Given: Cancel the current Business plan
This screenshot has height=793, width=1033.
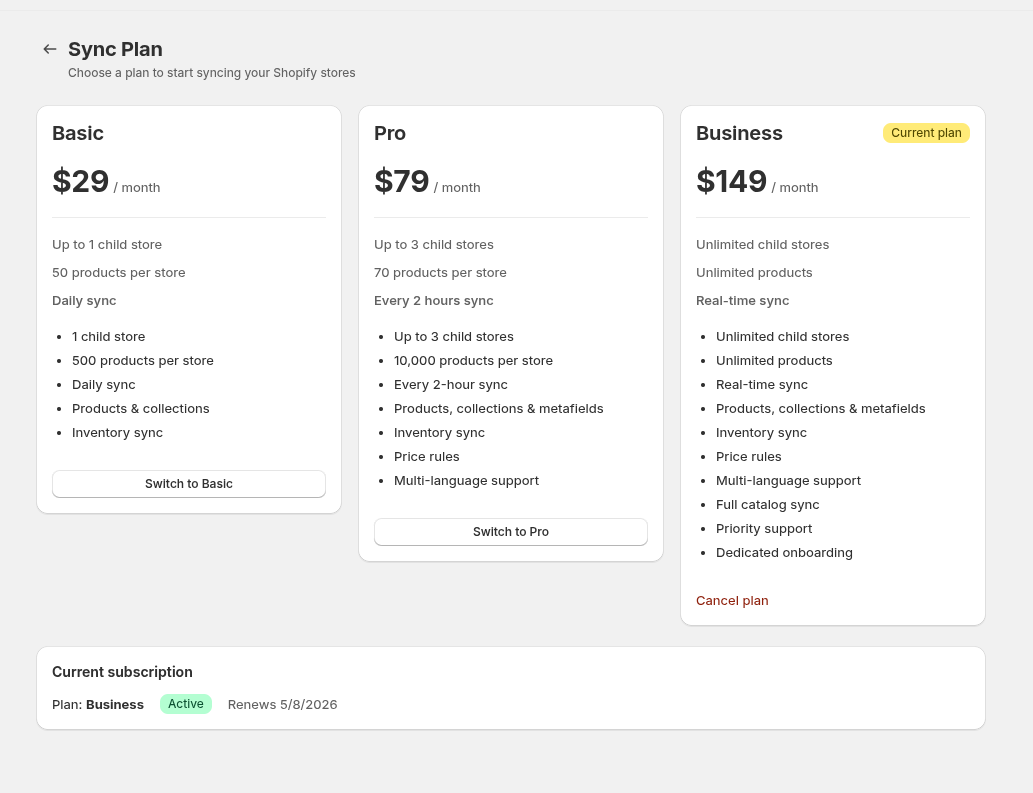Looking at the screenshot, I should tap(732, 601).
